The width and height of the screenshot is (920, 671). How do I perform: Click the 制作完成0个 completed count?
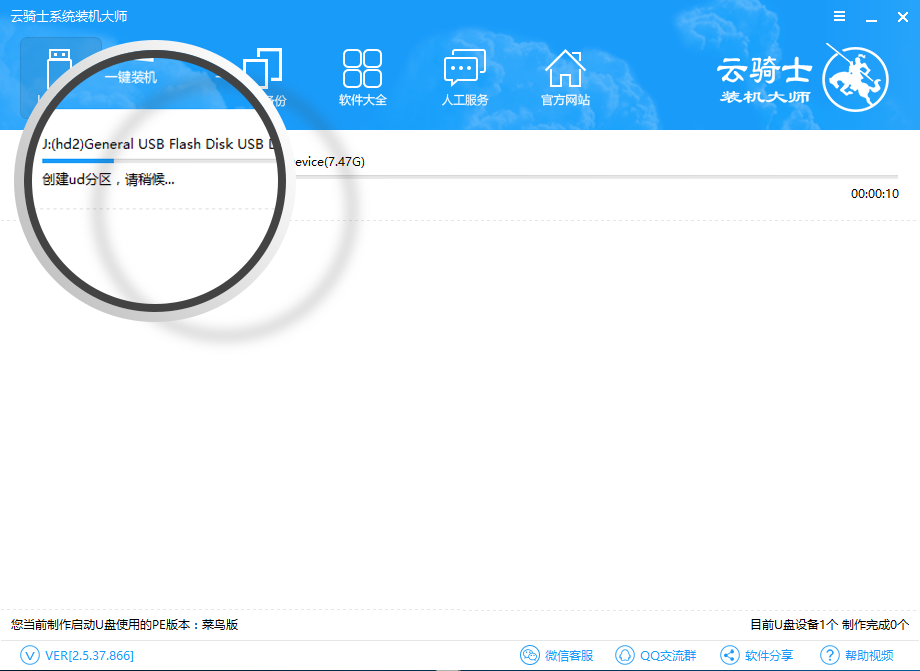tap(875, 625)
